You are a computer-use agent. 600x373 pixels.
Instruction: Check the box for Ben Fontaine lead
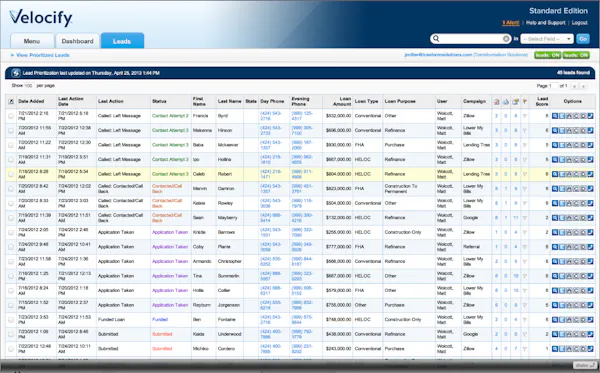tap(11, 319)
